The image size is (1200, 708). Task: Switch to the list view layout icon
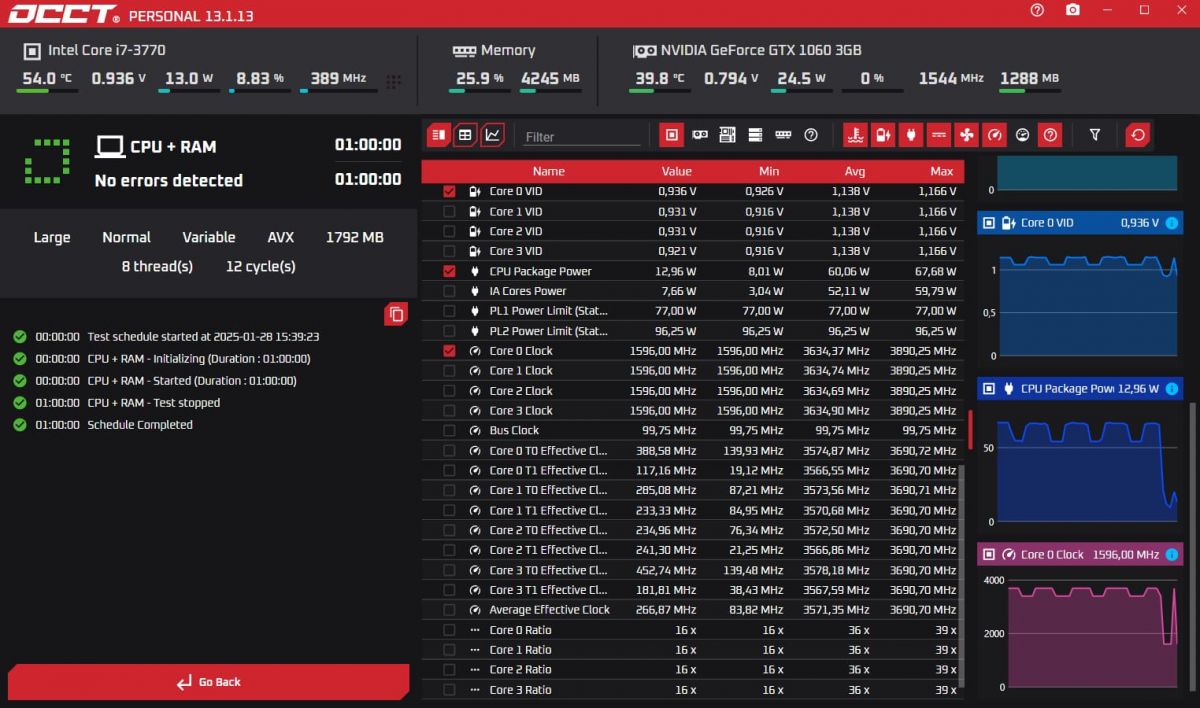pyautogui.click(x=439, y=135)
